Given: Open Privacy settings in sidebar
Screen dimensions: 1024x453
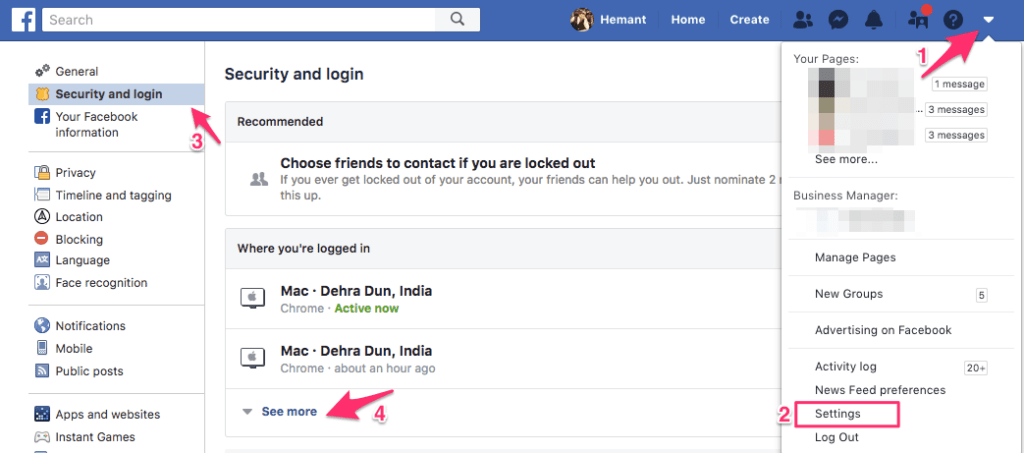Looking at the screenshot, I should pyautogui.click(x=75, y=173).
